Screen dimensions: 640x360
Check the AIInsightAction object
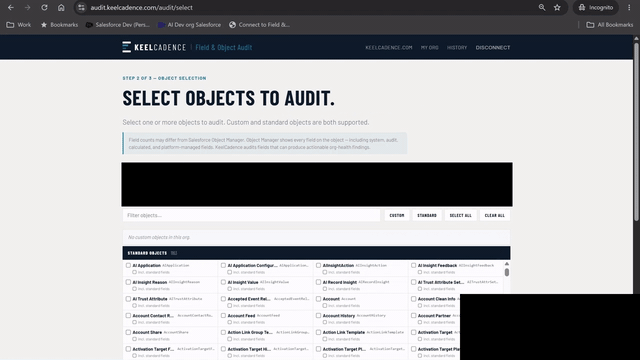pyautogui.click(x=318, y=265)
